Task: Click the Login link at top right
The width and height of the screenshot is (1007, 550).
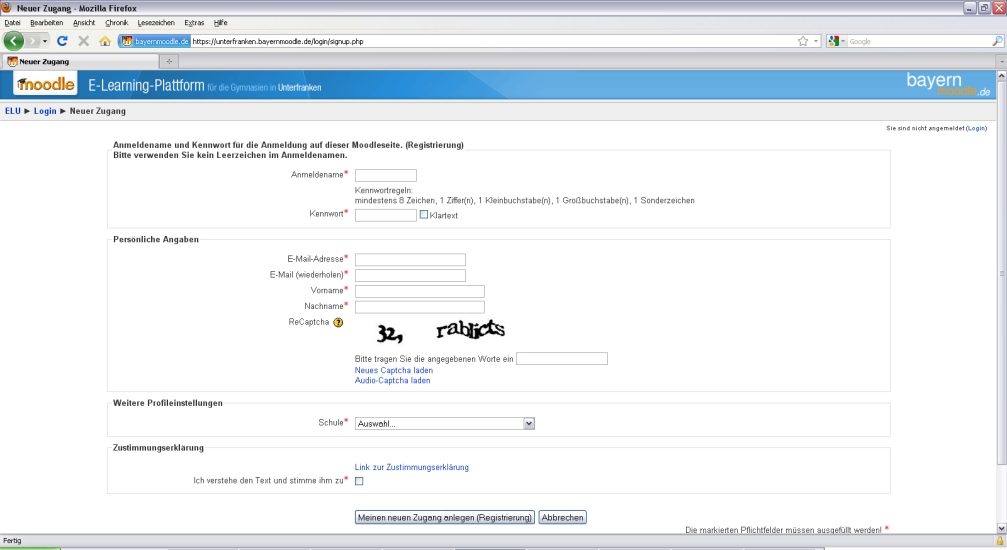Action: click(976, 129)
